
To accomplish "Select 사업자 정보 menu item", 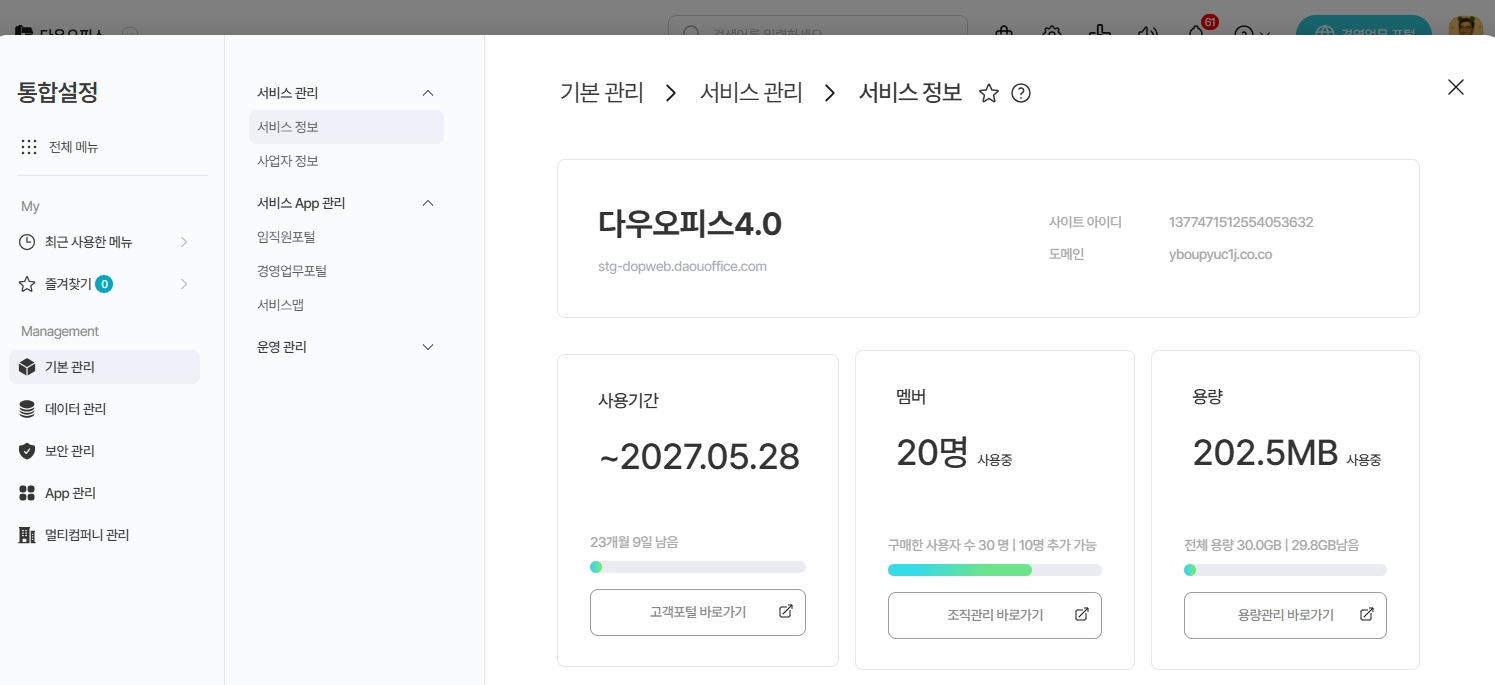I will 288,161.
